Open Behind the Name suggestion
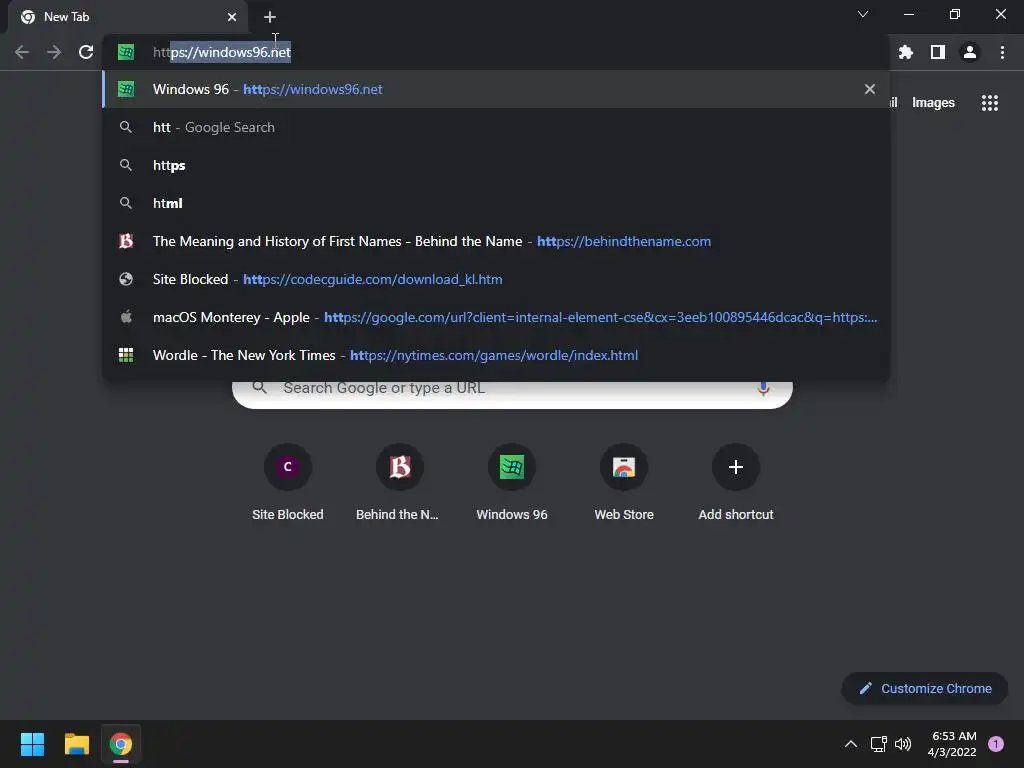This screenshot has width=1024, height=768. click(496, 241)
